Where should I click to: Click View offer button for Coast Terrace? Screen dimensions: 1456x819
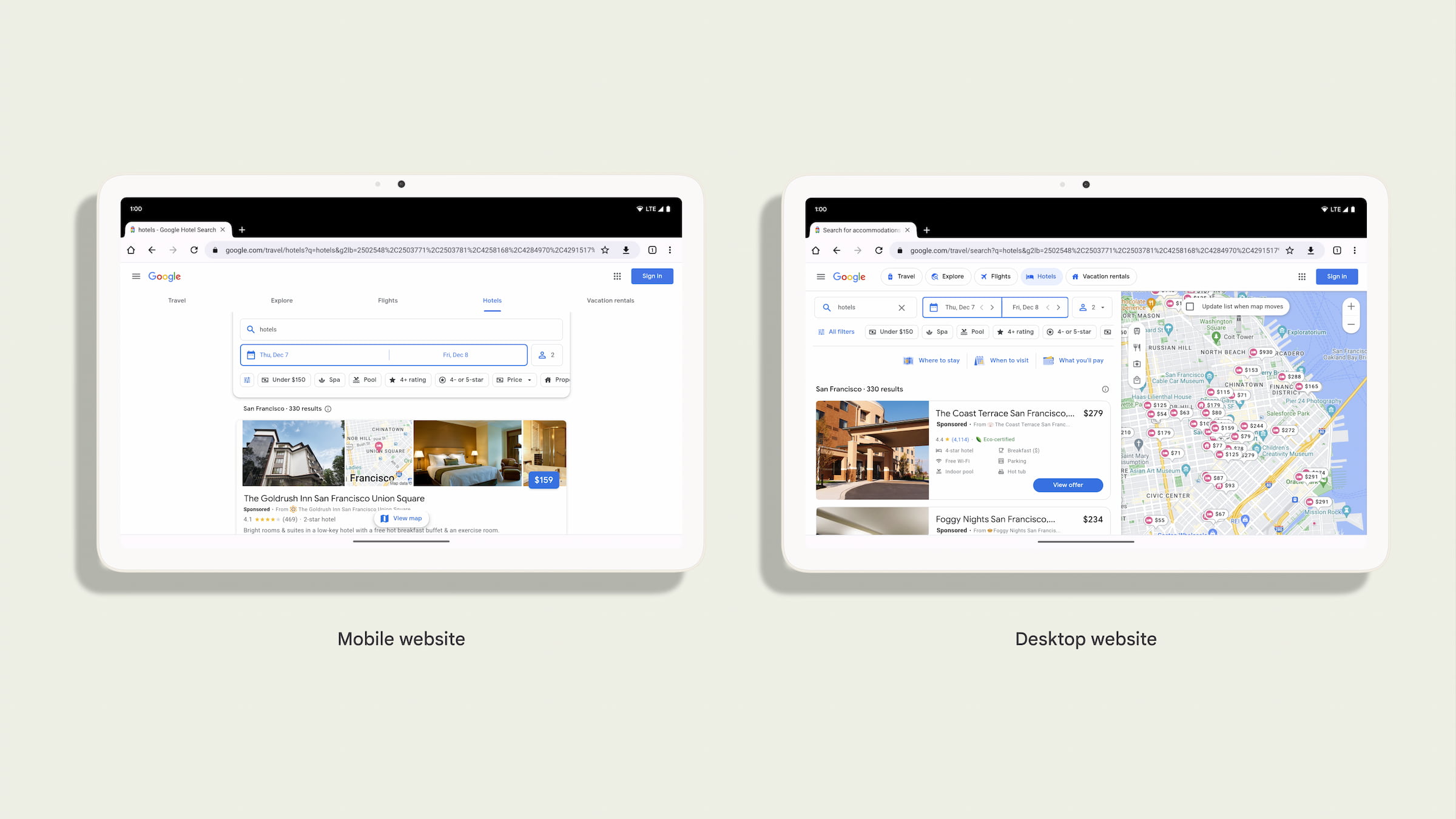click(1068, 484)
